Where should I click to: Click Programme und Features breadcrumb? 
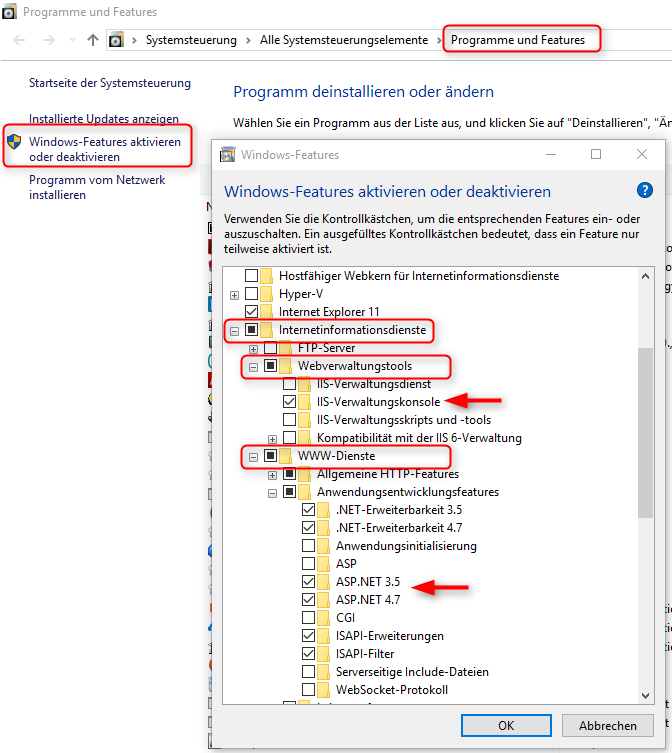coord(518,40)
